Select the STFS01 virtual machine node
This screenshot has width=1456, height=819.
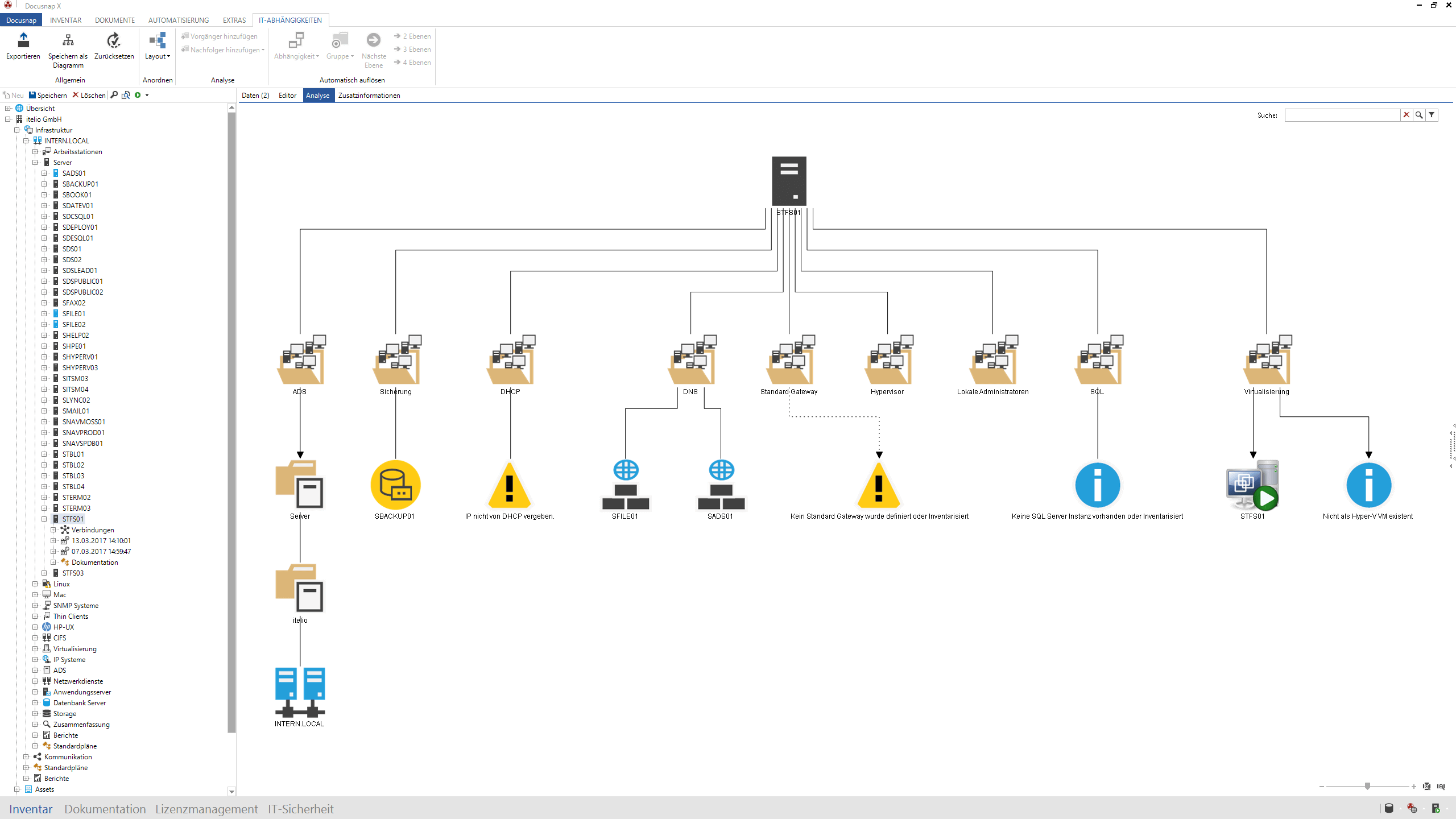tap(1252, 485)
